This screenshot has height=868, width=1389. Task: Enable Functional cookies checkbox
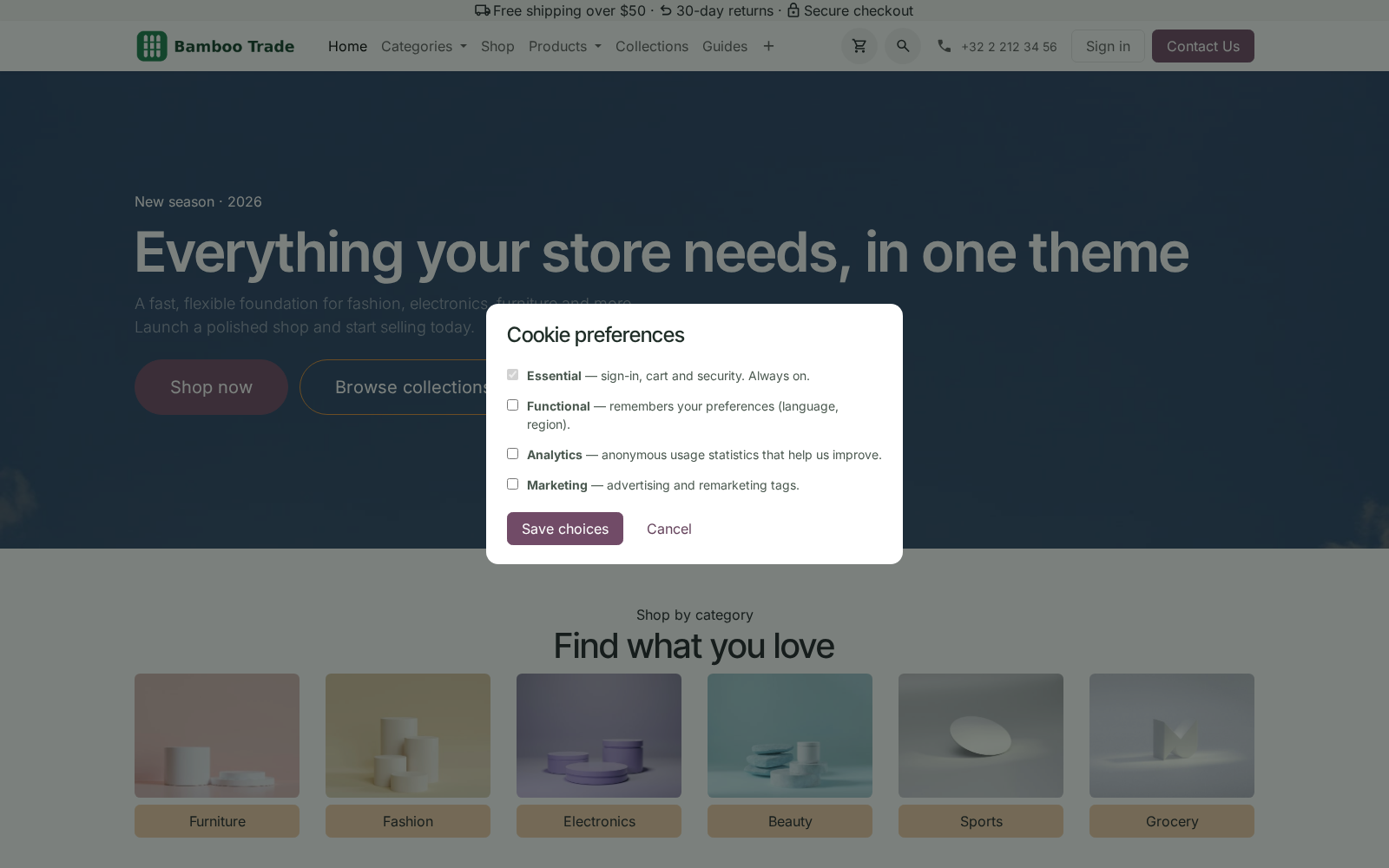point(512,405)
